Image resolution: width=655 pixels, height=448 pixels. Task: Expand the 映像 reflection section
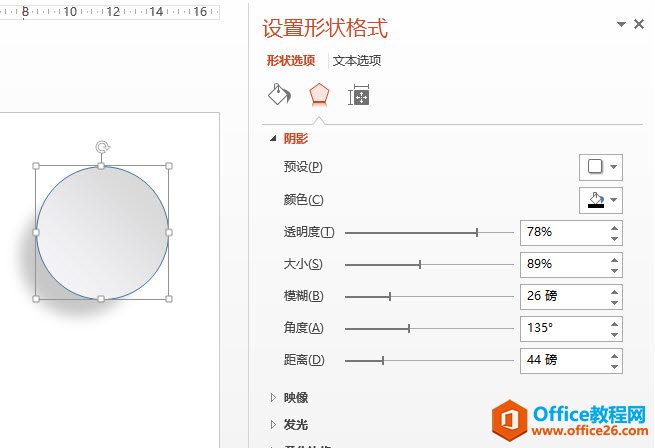[272, 397]
